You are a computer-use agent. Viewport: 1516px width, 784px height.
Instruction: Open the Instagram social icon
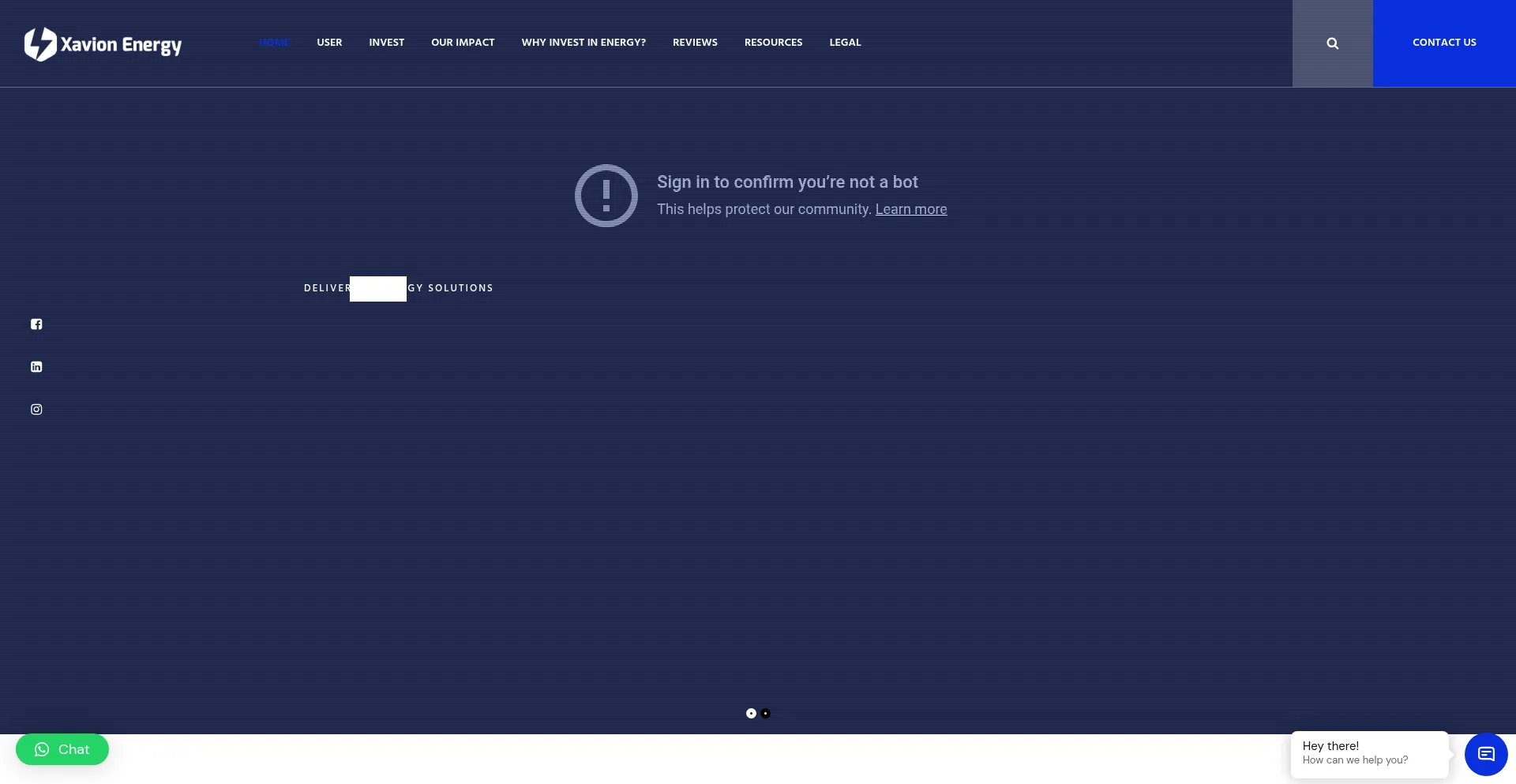[36, 410]
